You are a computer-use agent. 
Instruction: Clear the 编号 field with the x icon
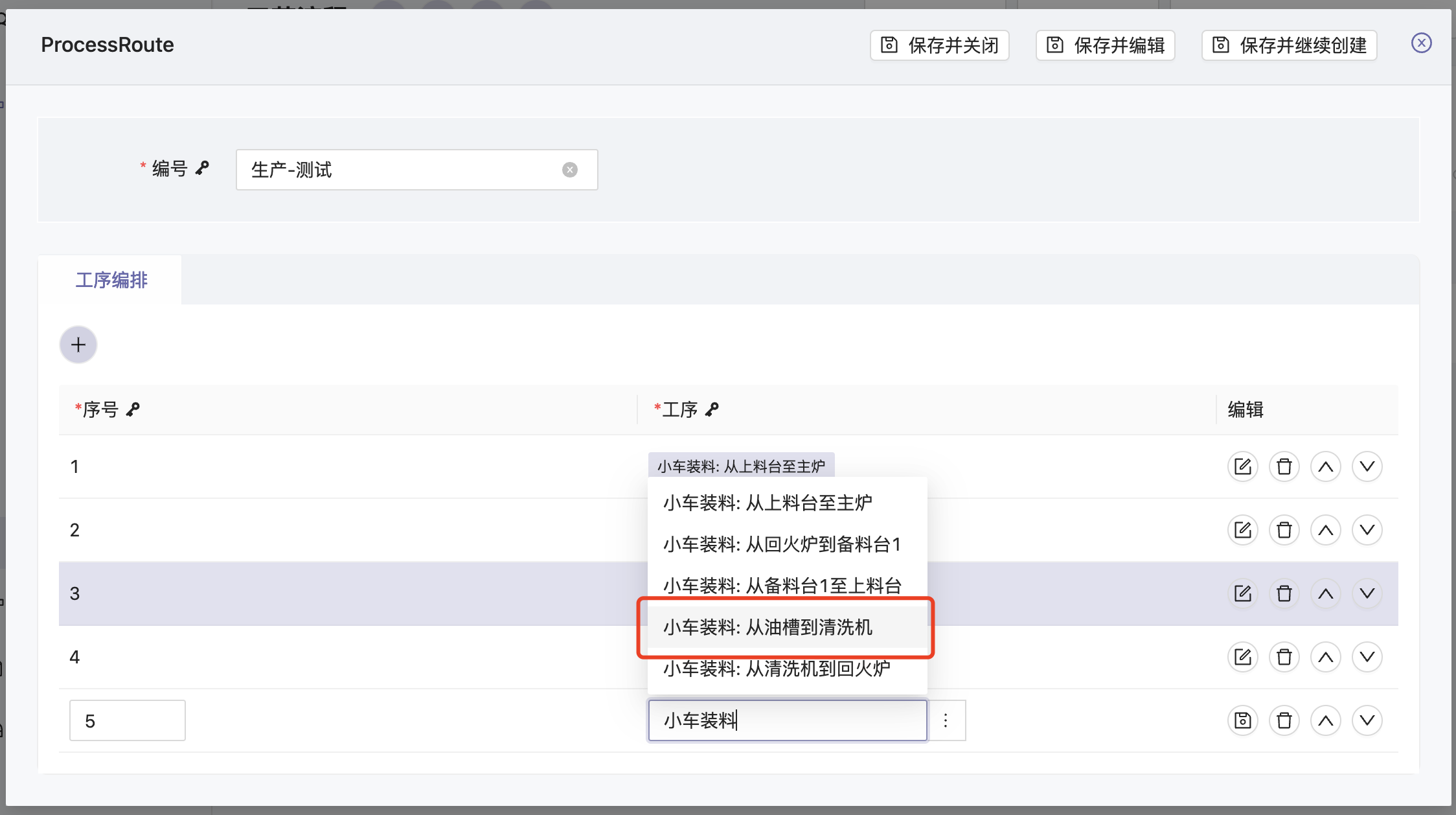(569, 170)
